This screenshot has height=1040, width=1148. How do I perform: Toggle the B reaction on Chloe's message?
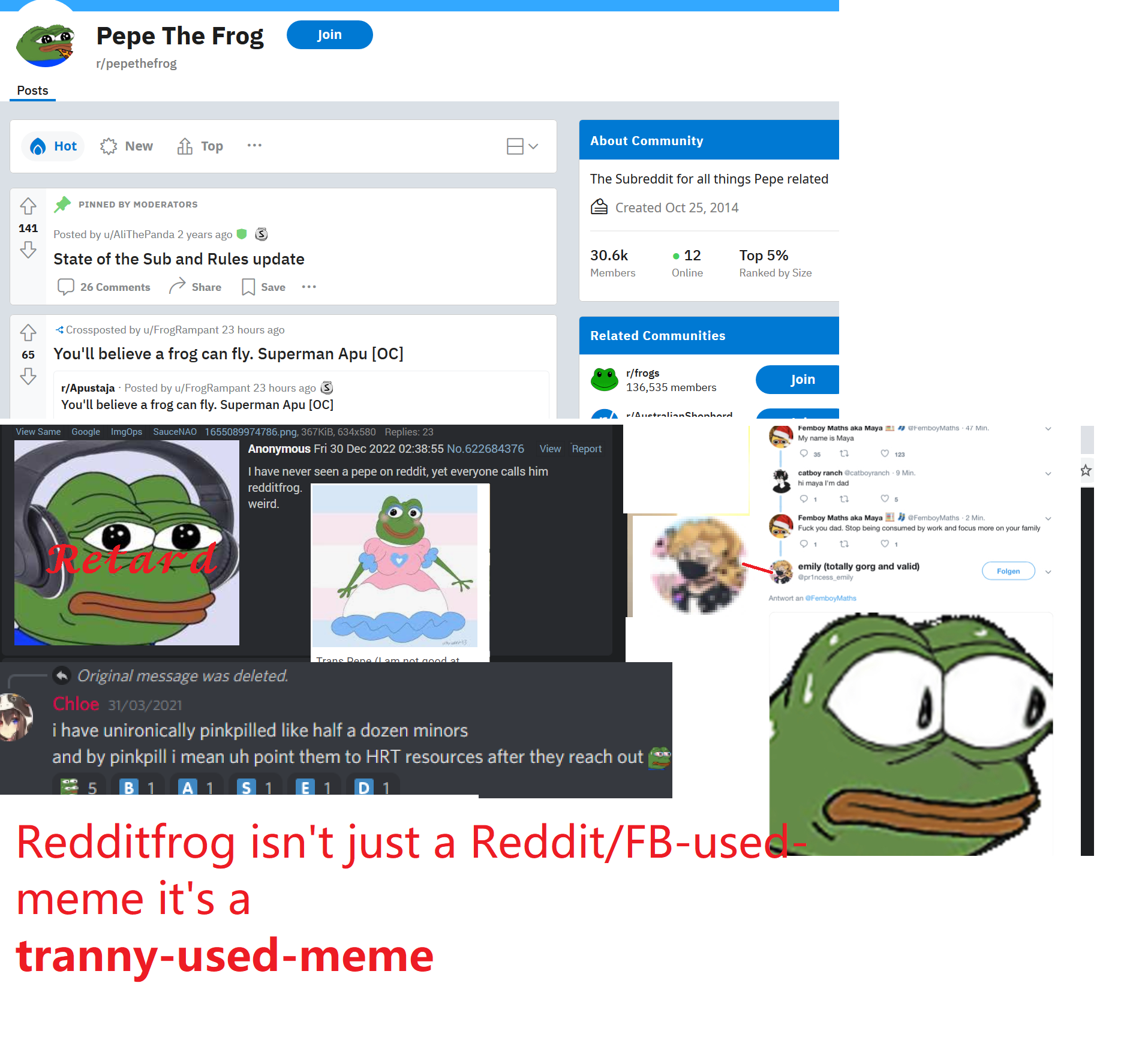(x=139, y=787)
